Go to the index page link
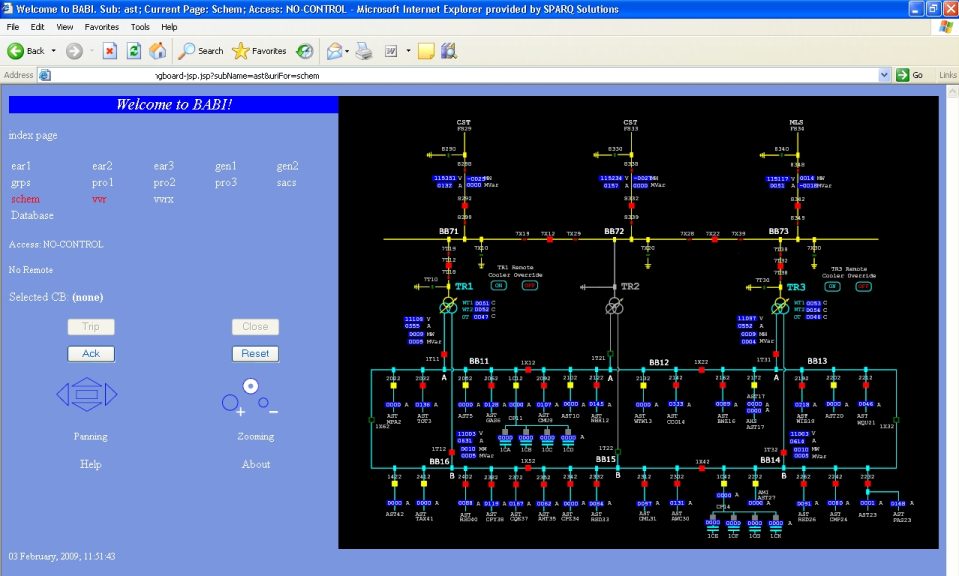Image resolution: width=959 pixels, height=576 pixels. [x=33, y=135]
